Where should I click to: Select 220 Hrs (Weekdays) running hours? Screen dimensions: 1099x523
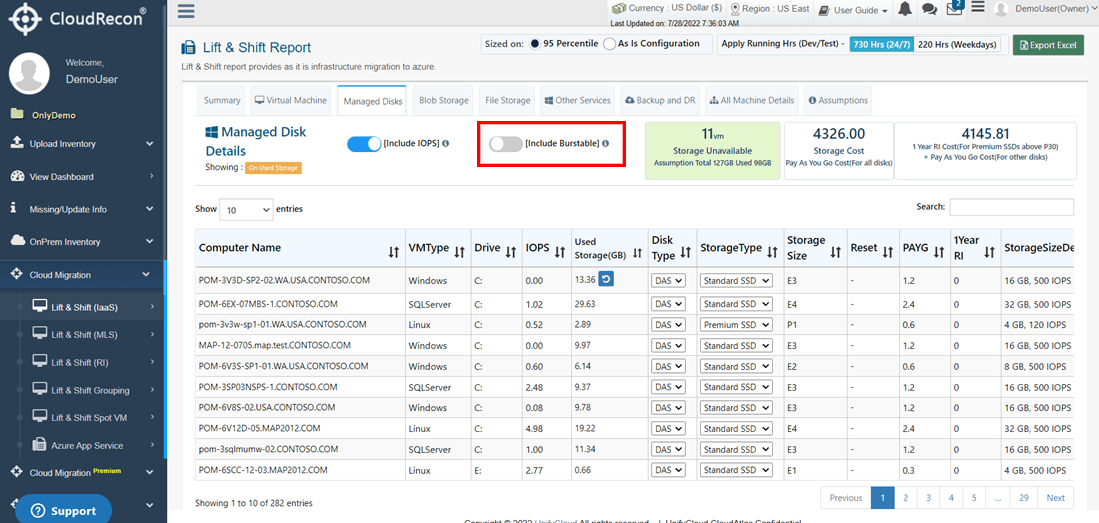[x=958, y=44]
